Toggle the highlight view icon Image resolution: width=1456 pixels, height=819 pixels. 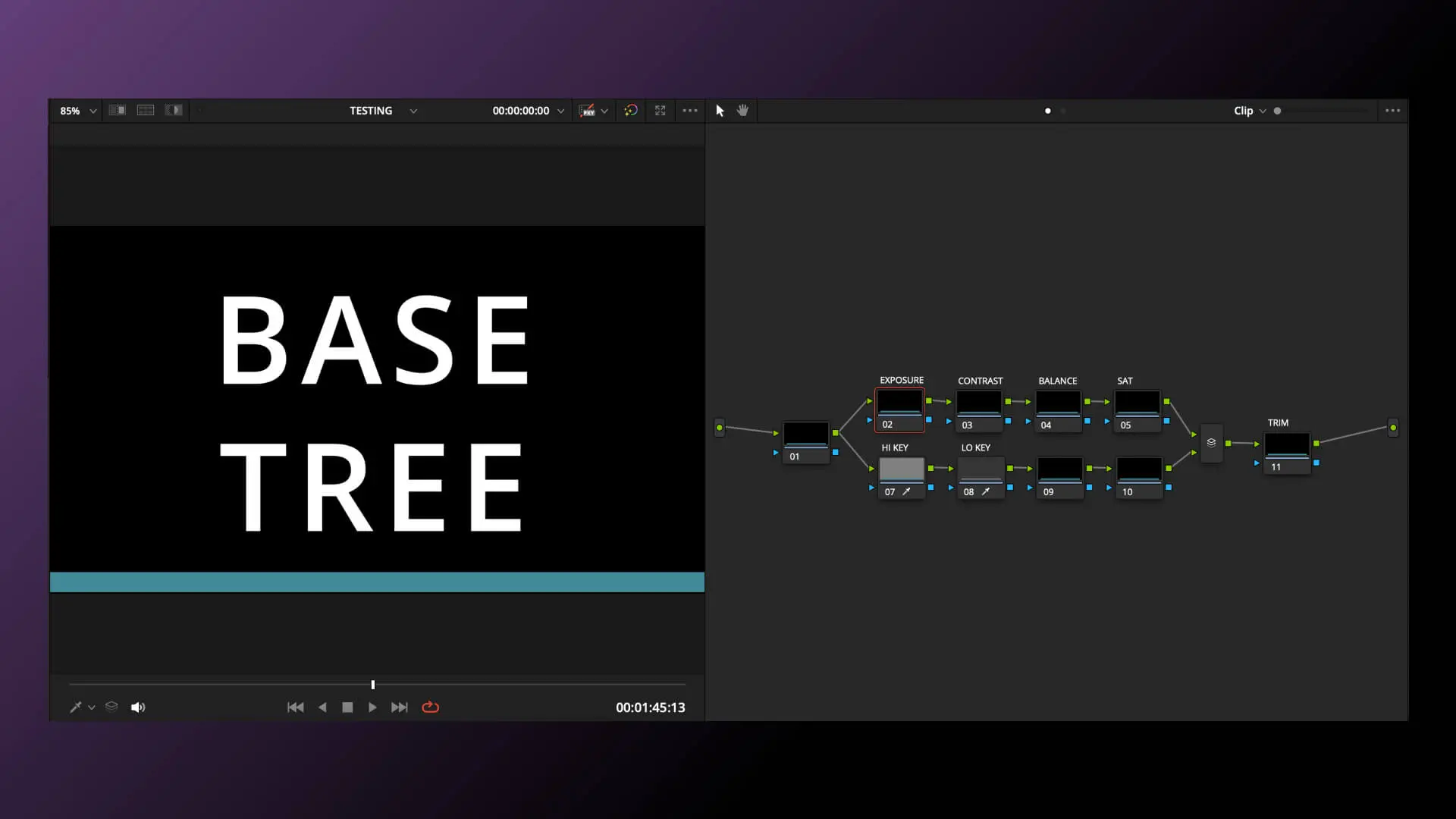[174, 110]
